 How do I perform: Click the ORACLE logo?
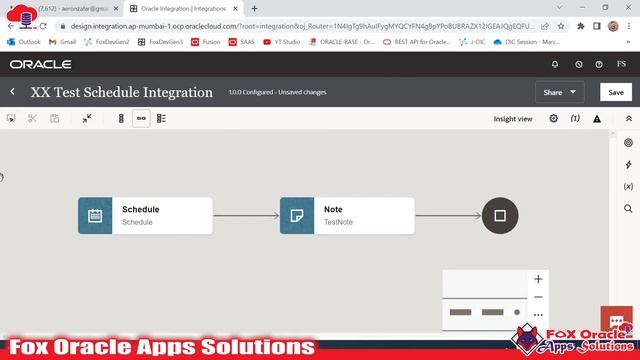[40, 64]
